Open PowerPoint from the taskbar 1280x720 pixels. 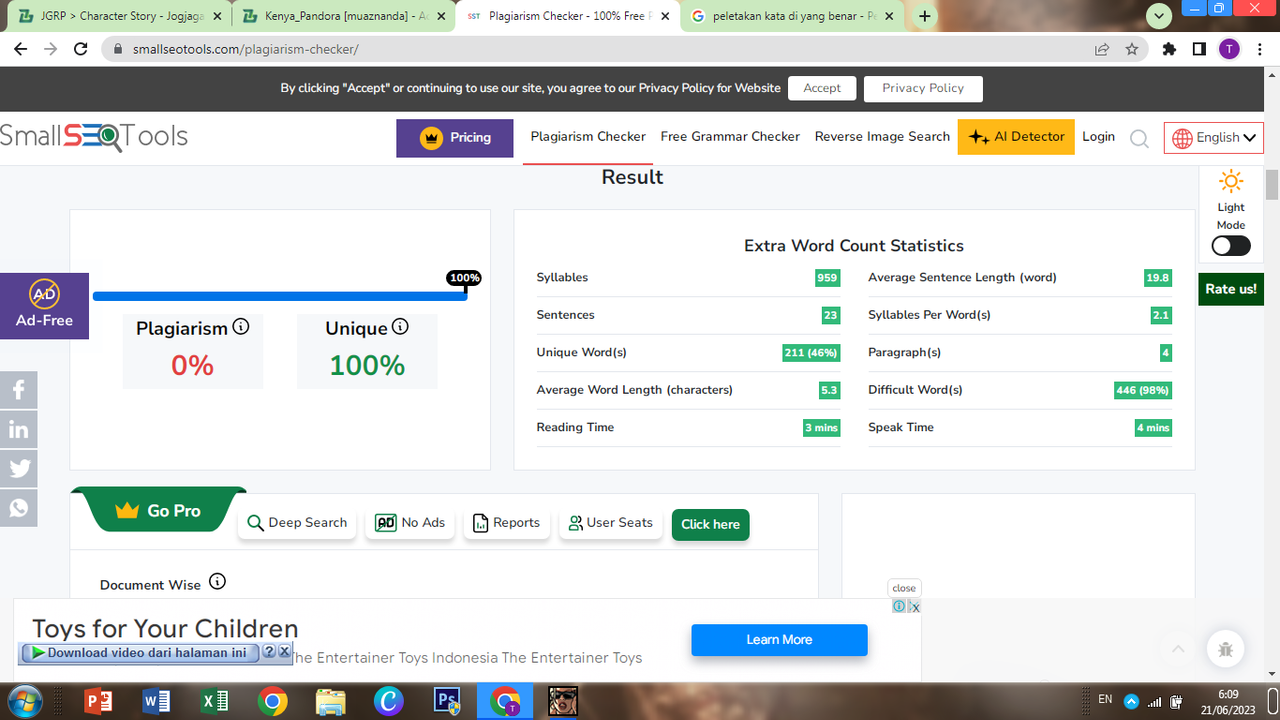[99, 701]
